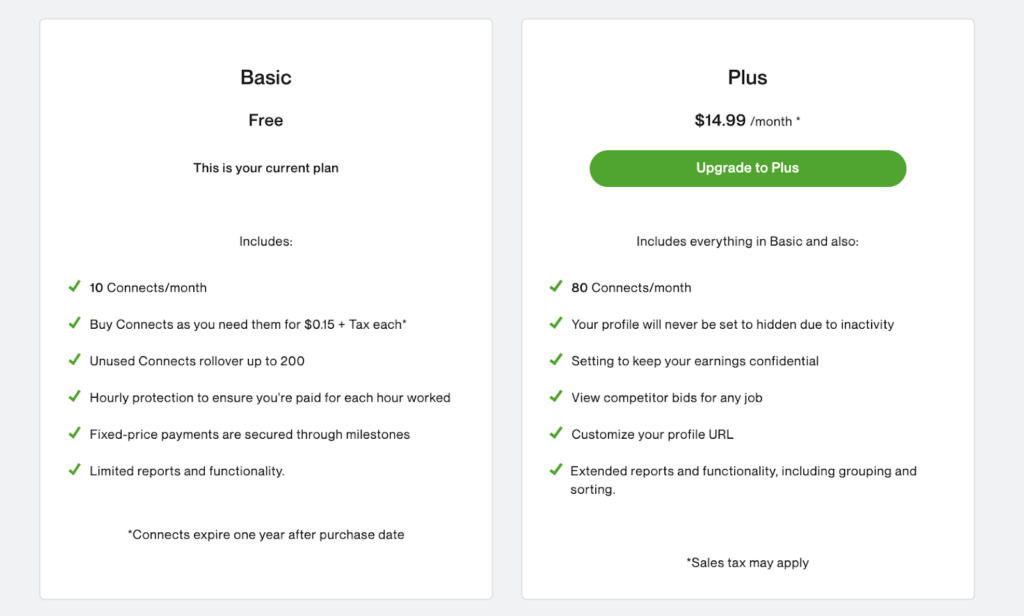Select the Plus plan heading

coord(748,77)
